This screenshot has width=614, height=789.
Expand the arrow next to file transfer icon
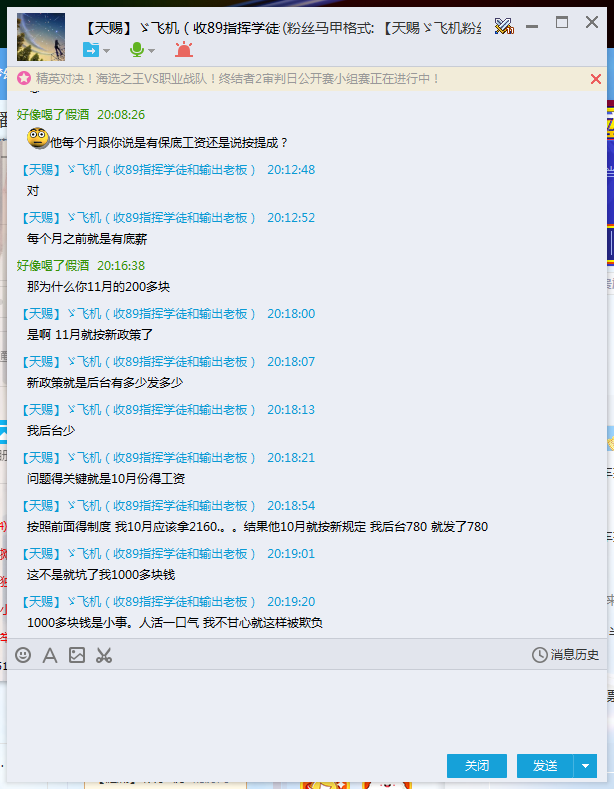[x=106, y=50]
